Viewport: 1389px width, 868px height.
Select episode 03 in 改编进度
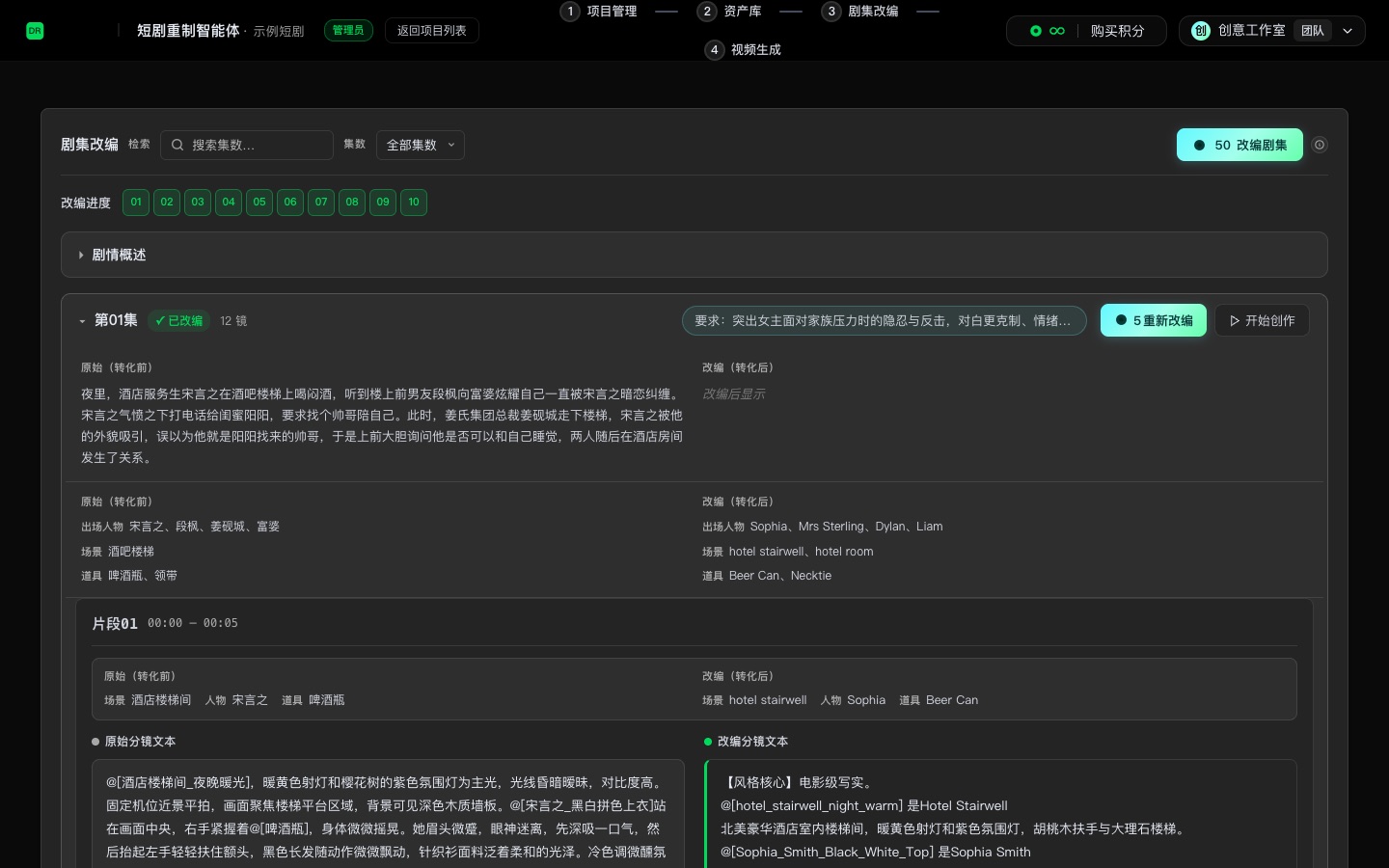(x=198, y=203)
